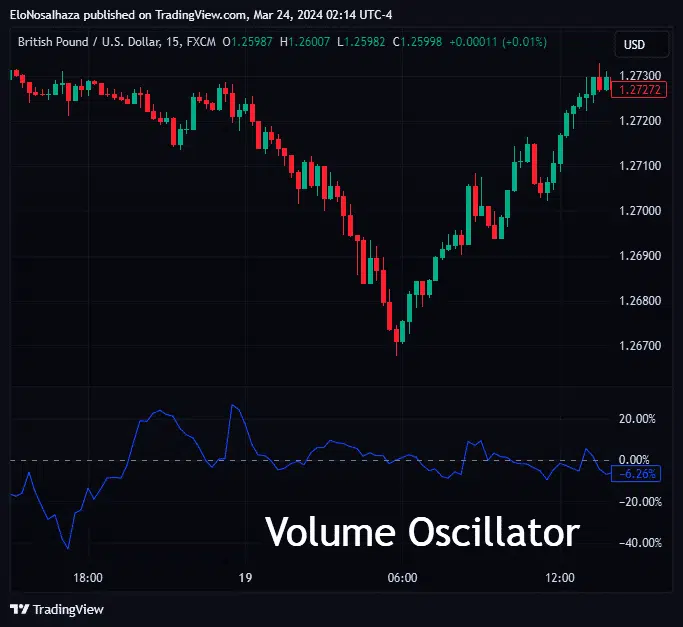Click the blue -6.26% oscillator value tag
683x627 pixels.
pyautogui.click(x=637, y=474)
